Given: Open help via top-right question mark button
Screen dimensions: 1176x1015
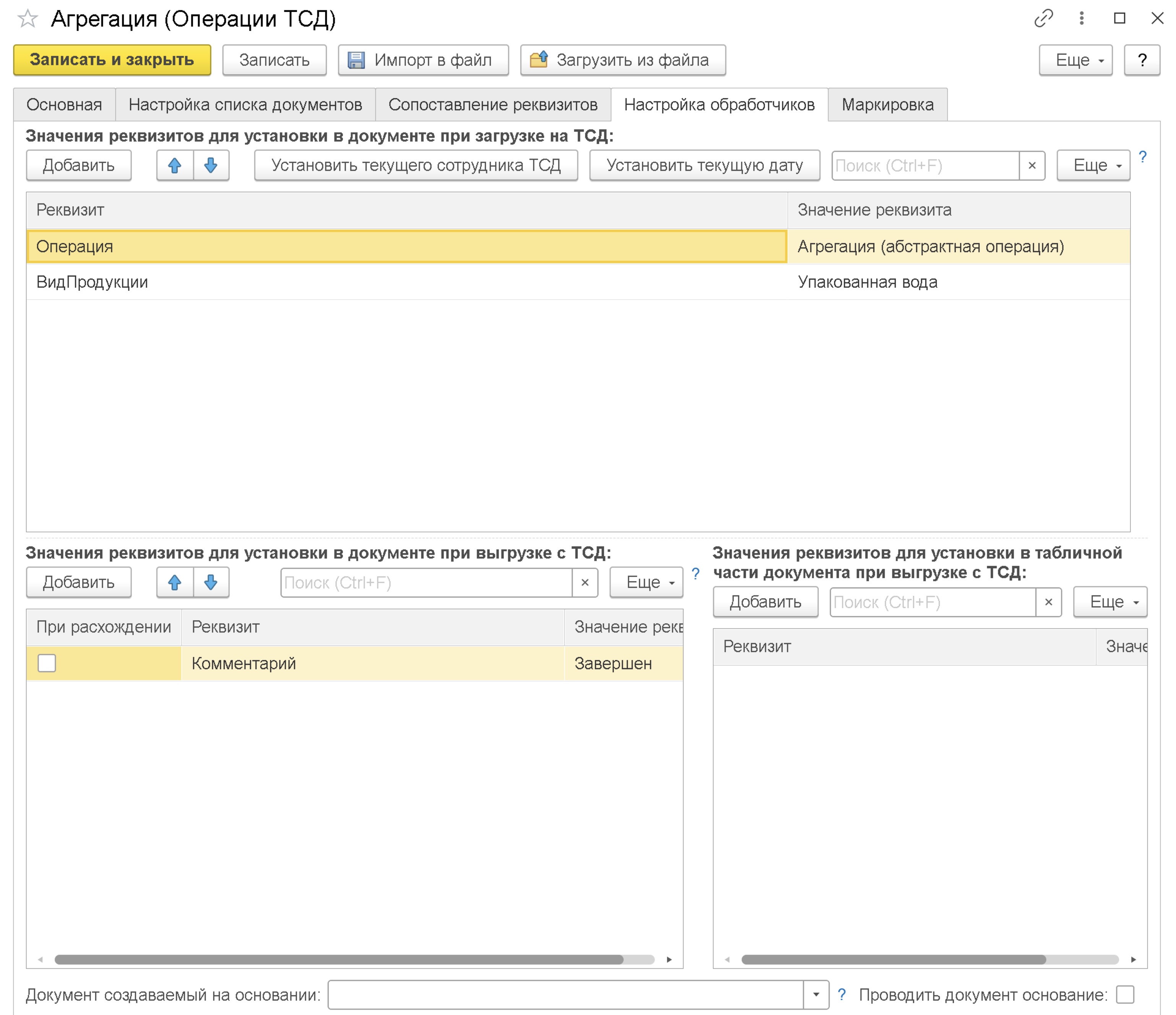Looking at the screenshot, I should [x=1142, y=60].
